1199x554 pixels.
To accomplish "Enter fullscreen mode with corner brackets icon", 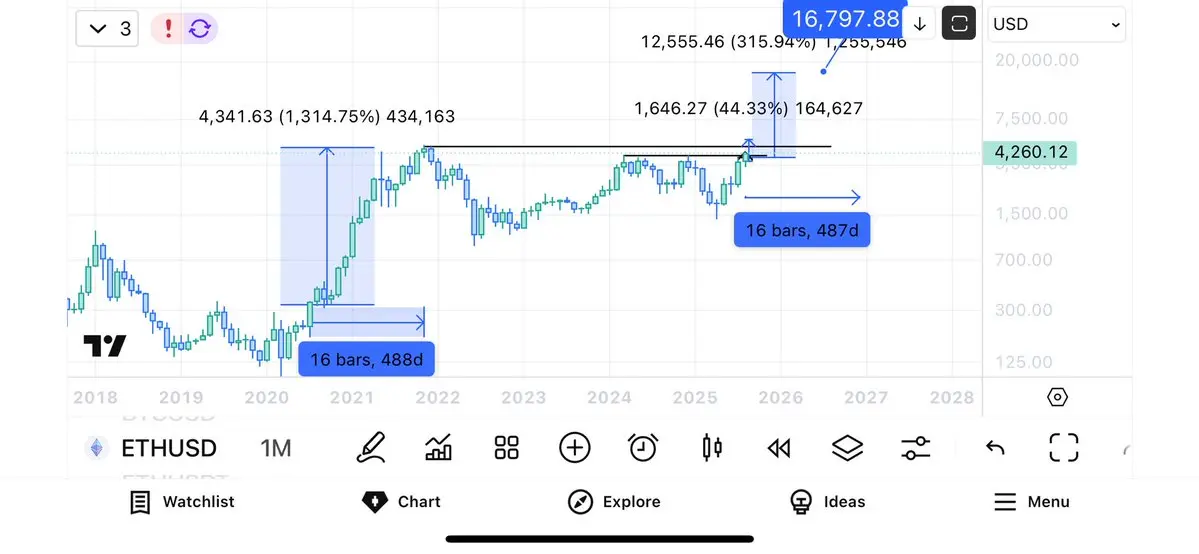I will 1064,448.
